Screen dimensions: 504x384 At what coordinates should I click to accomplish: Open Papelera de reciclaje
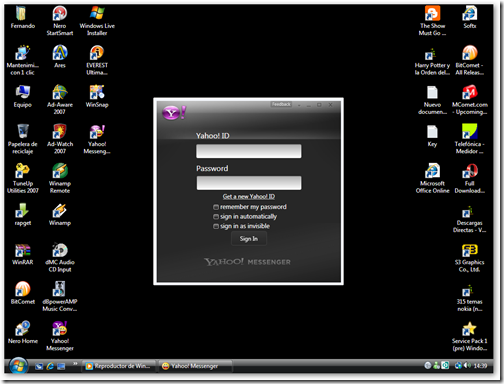[x=22, y=139]
